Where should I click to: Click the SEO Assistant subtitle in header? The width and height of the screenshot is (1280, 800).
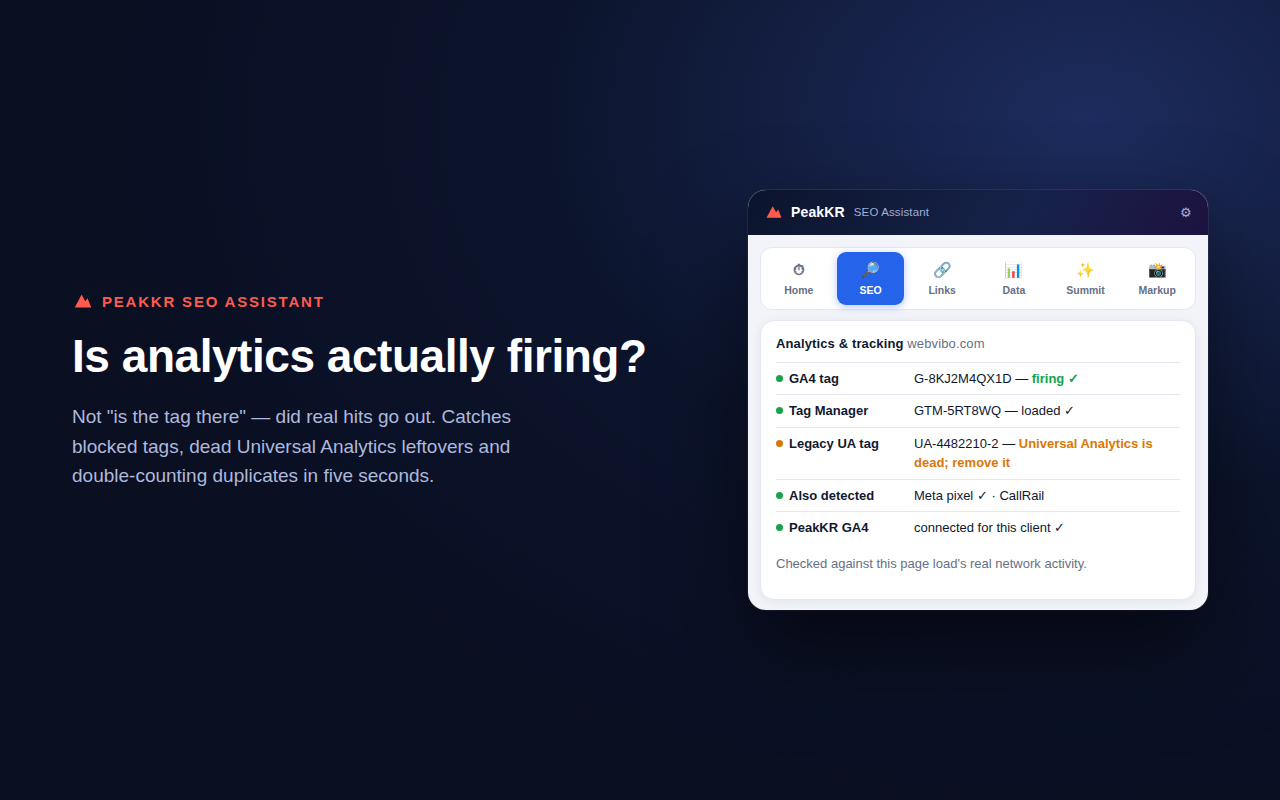[x=891, y=212]
